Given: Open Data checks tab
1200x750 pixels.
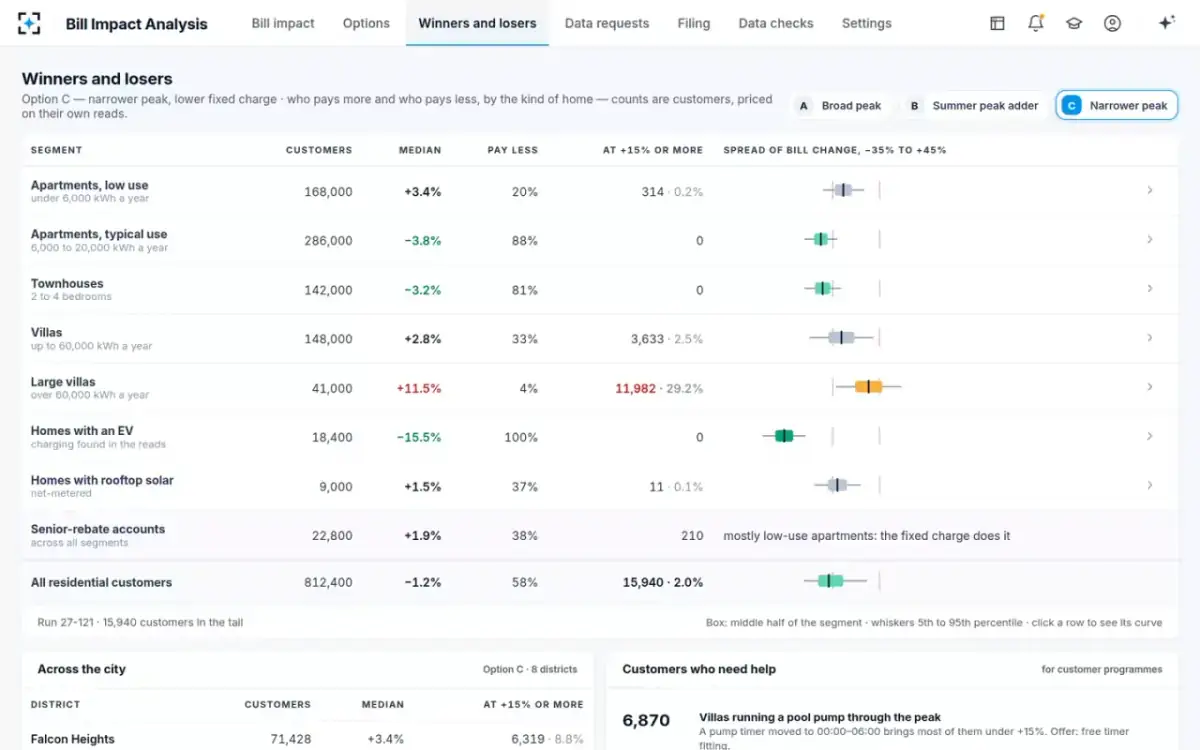Looking at the screenshot, I should (776, 23).
